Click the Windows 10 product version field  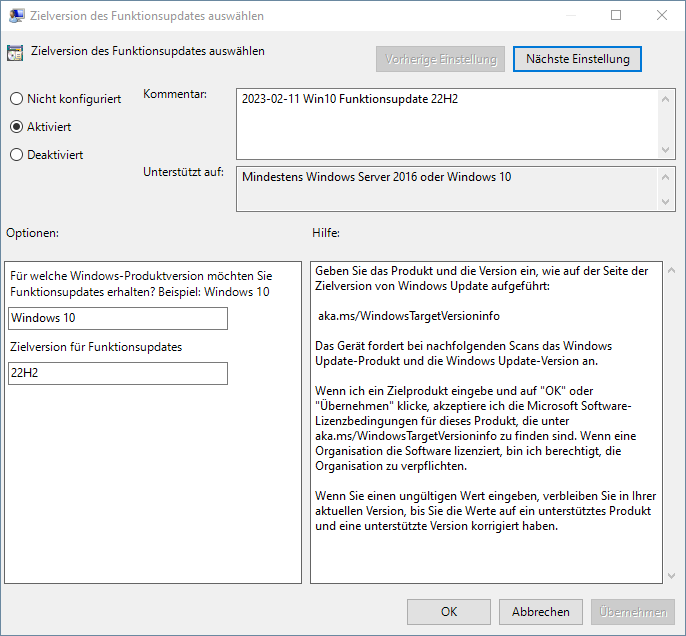point(118,318)
